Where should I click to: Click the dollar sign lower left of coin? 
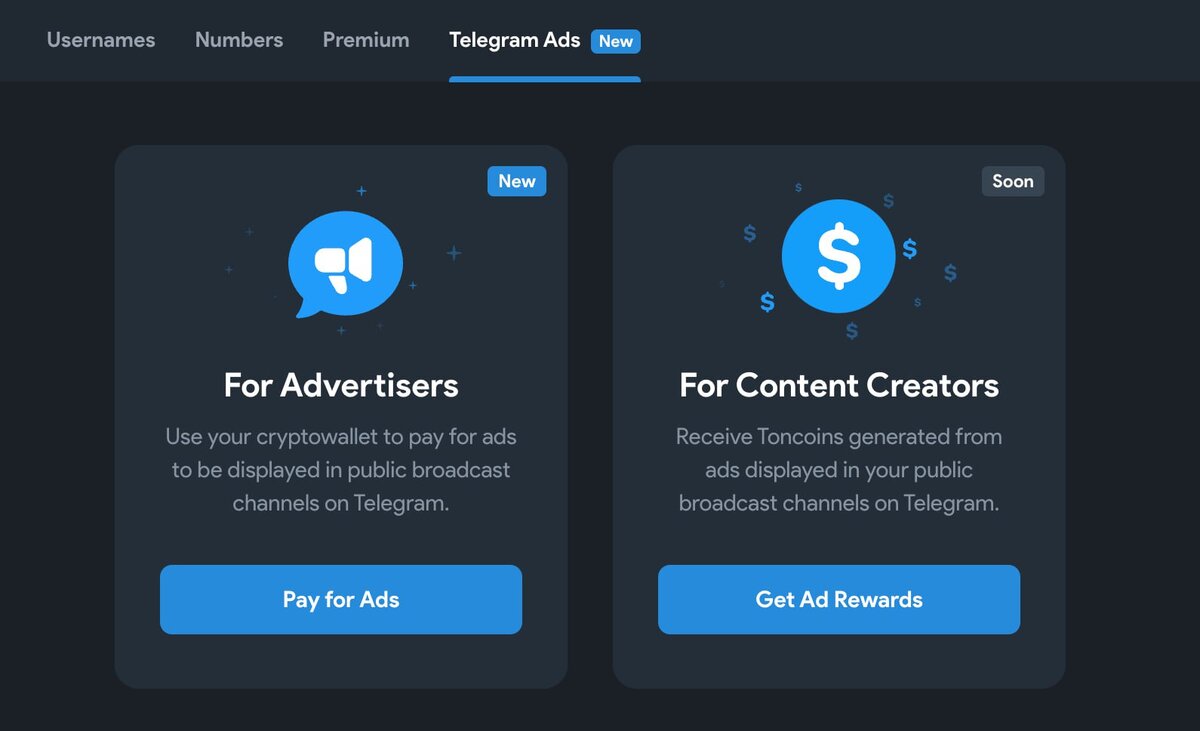(x=767, y=302)
